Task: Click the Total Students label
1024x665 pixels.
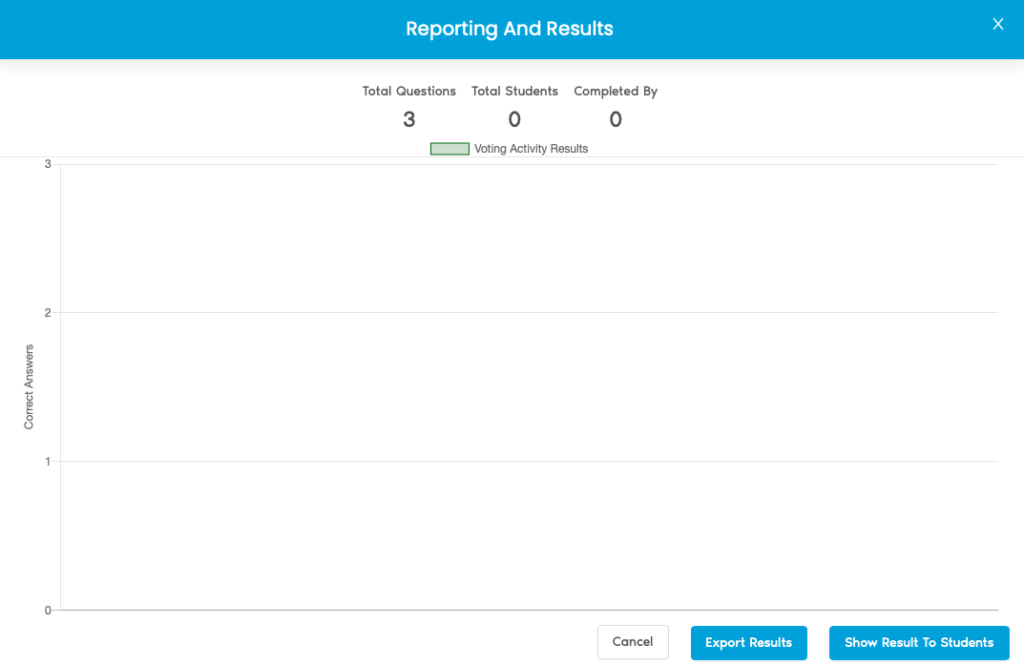Action: pos(515,91)
